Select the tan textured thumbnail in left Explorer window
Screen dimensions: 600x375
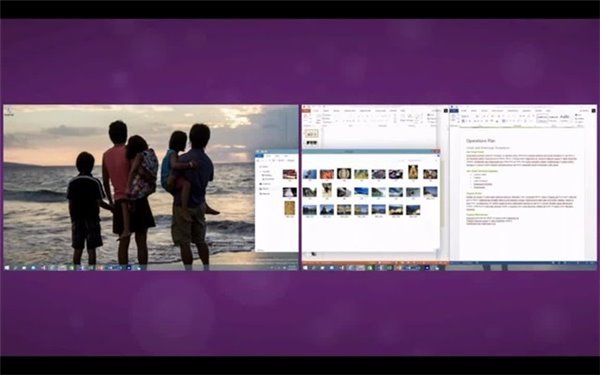click(x=290, y=208)
